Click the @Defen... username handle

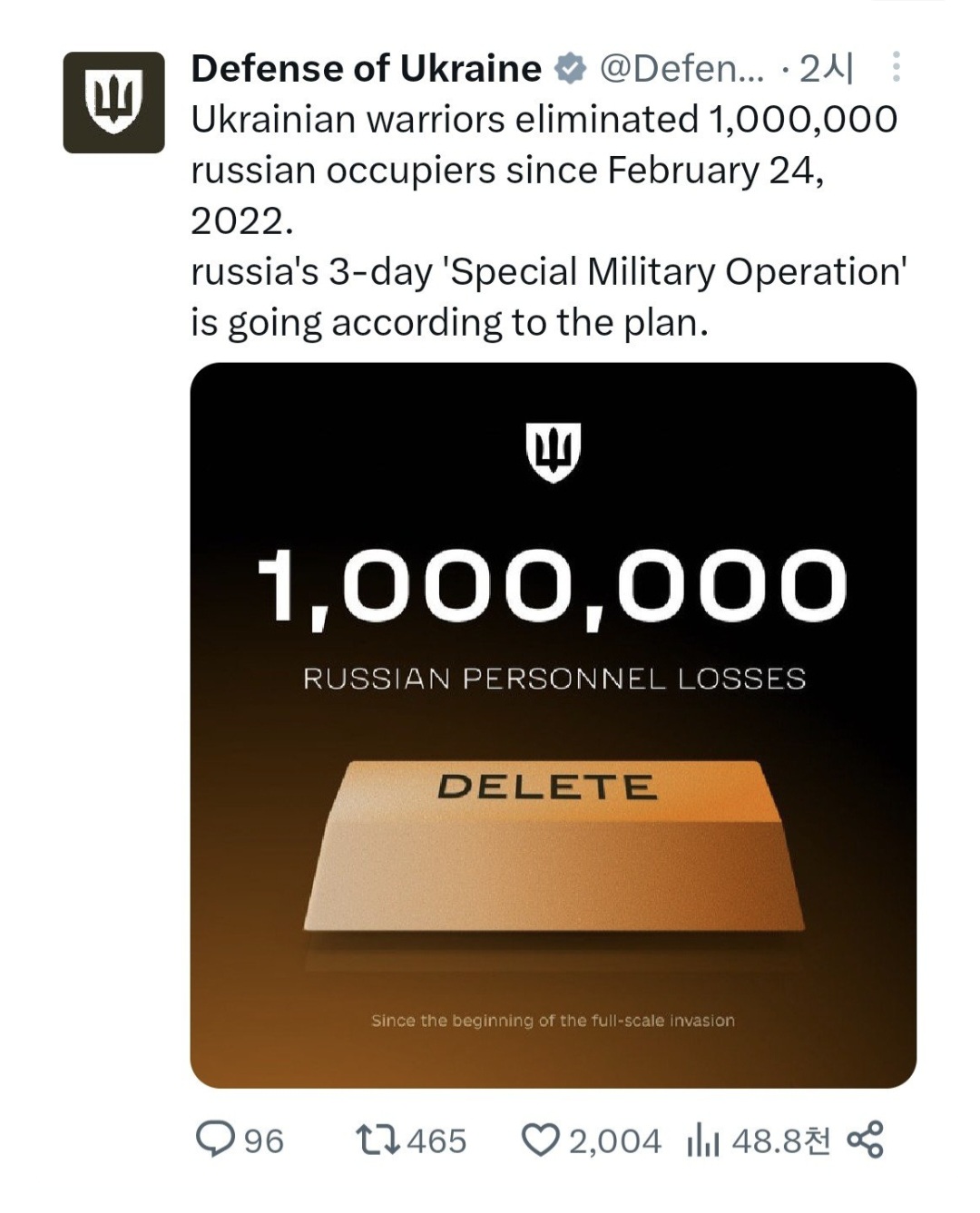683,69
